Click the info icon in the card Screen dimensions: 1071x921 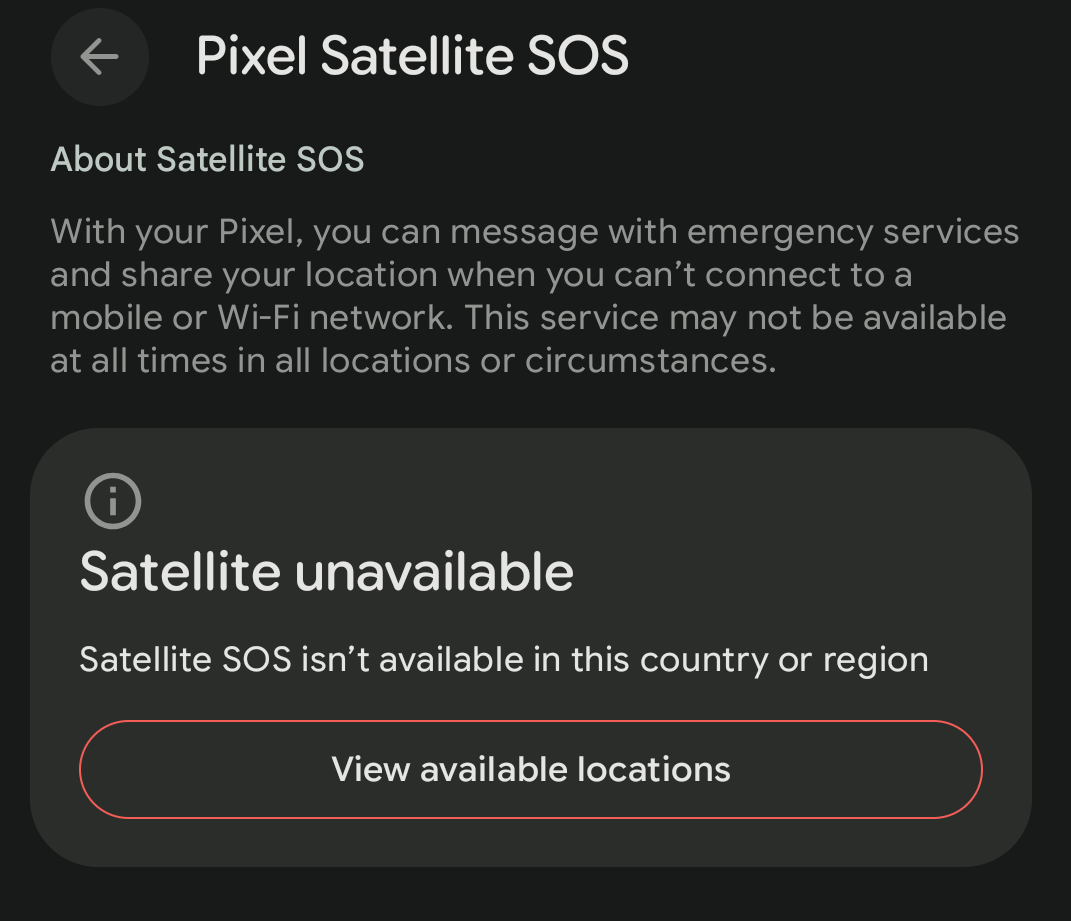click(x=113, y=501)
